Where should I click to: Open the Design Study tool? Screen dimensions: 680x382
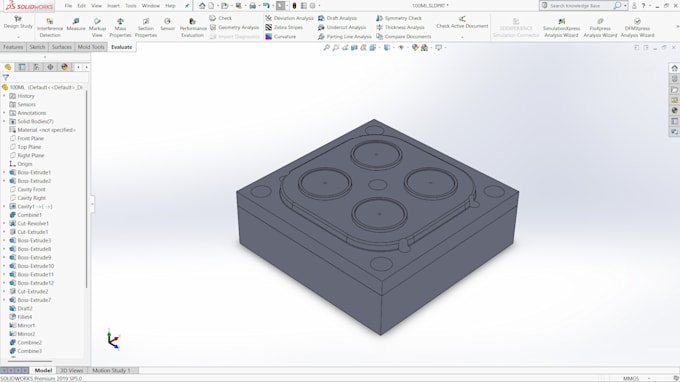point(18,23)
